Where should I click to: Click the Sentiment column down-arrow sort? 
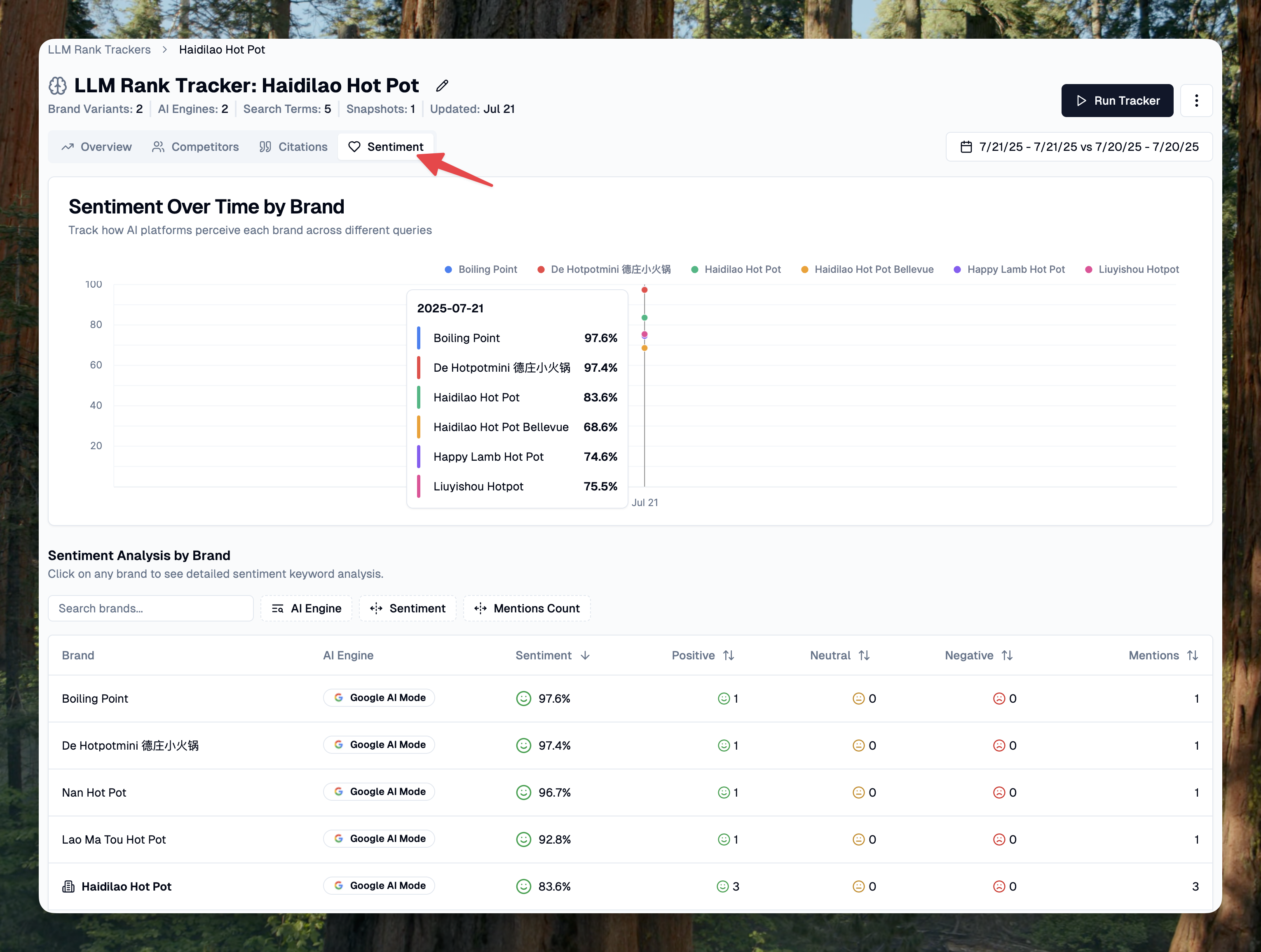585,656
